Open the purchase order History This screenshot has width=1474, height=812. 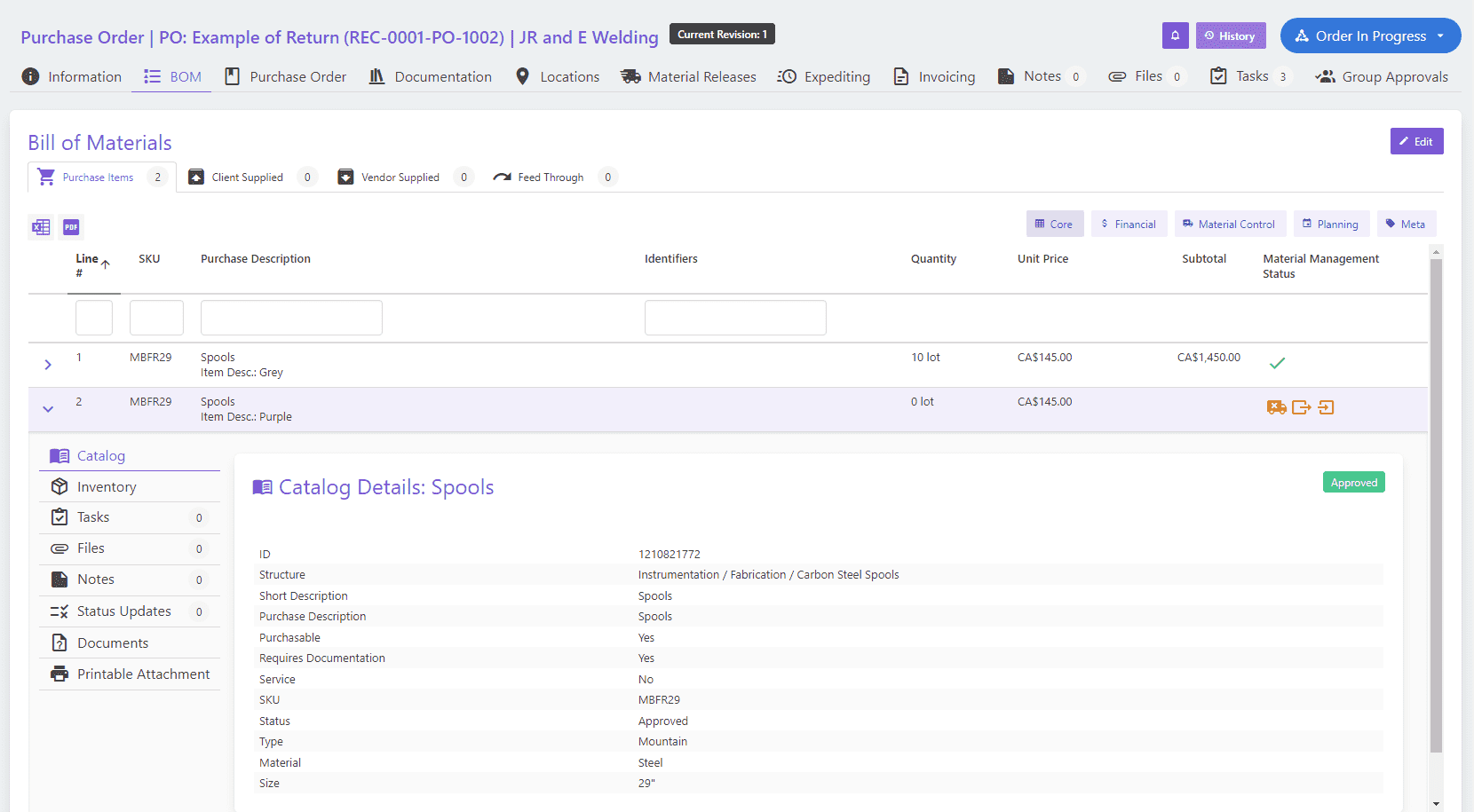1232,35
